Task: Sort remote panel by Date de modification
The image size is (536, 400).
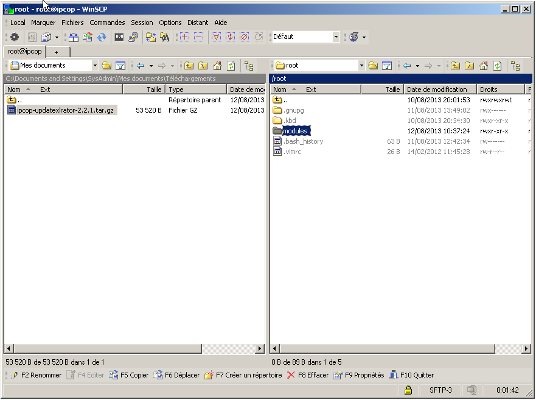Action: [440, 90]
